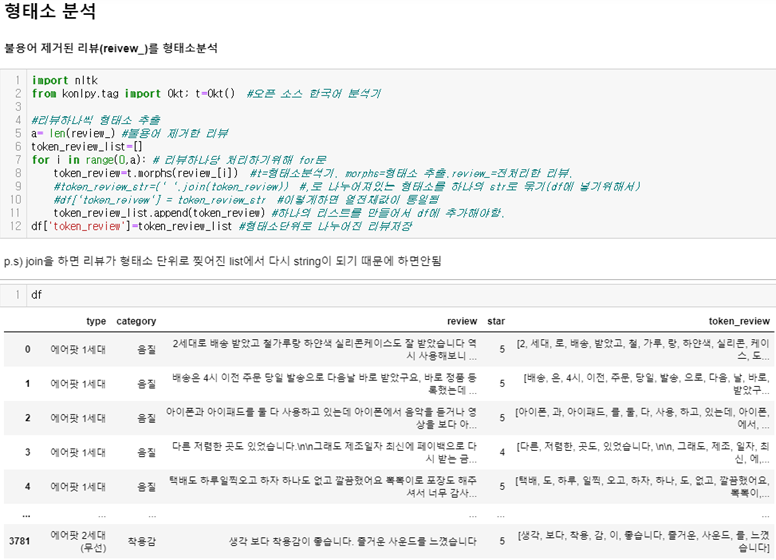Screen dimensions: 776x560
Task: Click the 'token_review_list=[]' code line
Action: [87, 147]
